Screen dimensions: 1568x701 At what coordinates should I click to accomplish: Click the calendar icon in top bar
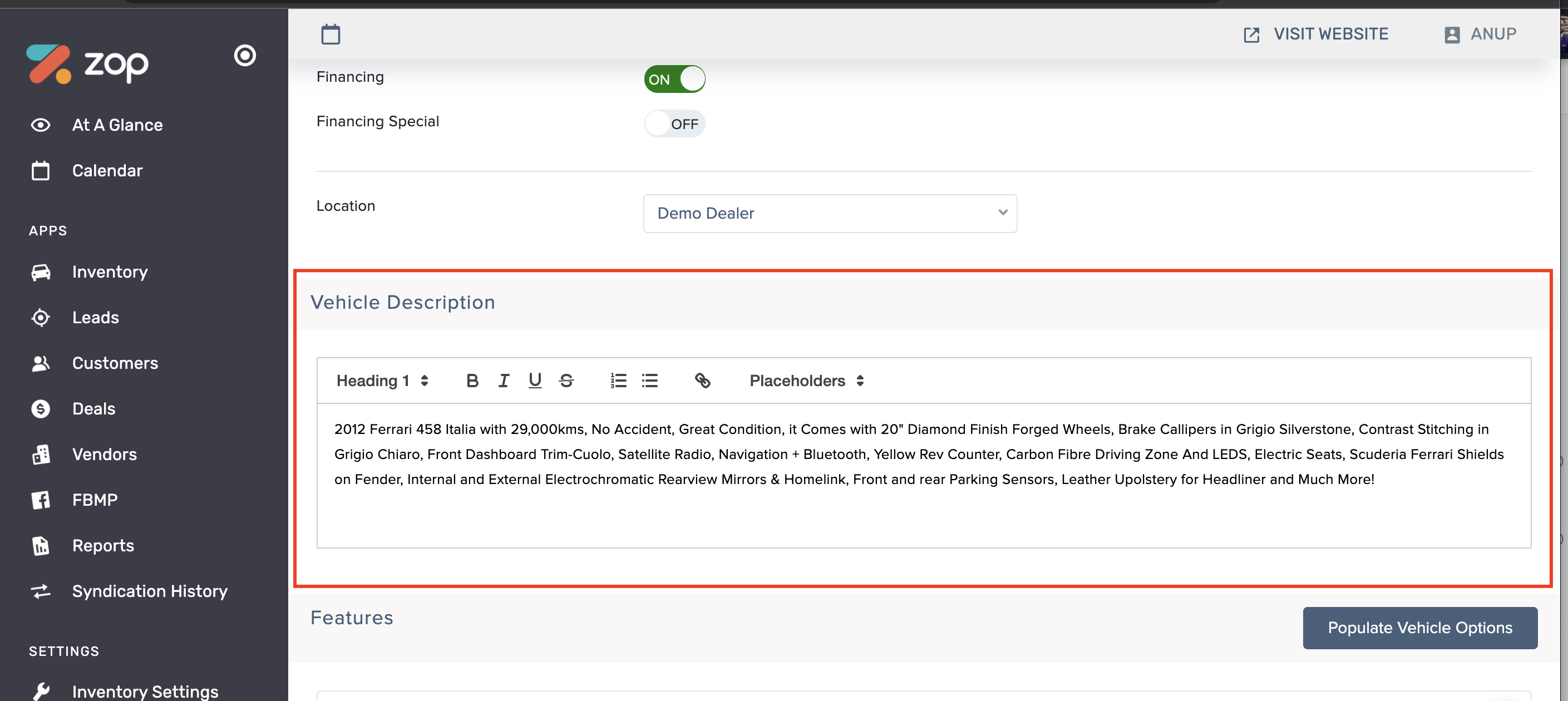click(331, 34)
